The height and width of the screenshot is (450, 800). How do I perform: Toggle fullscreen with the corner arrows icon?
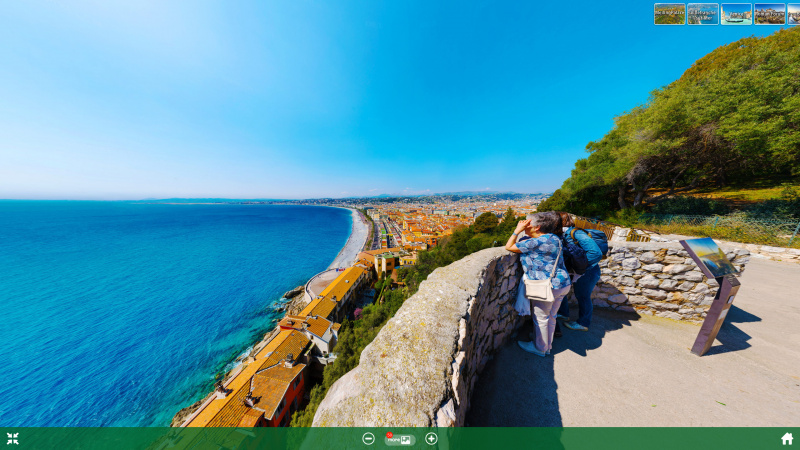pyautogui.click(x=12, y=438)
